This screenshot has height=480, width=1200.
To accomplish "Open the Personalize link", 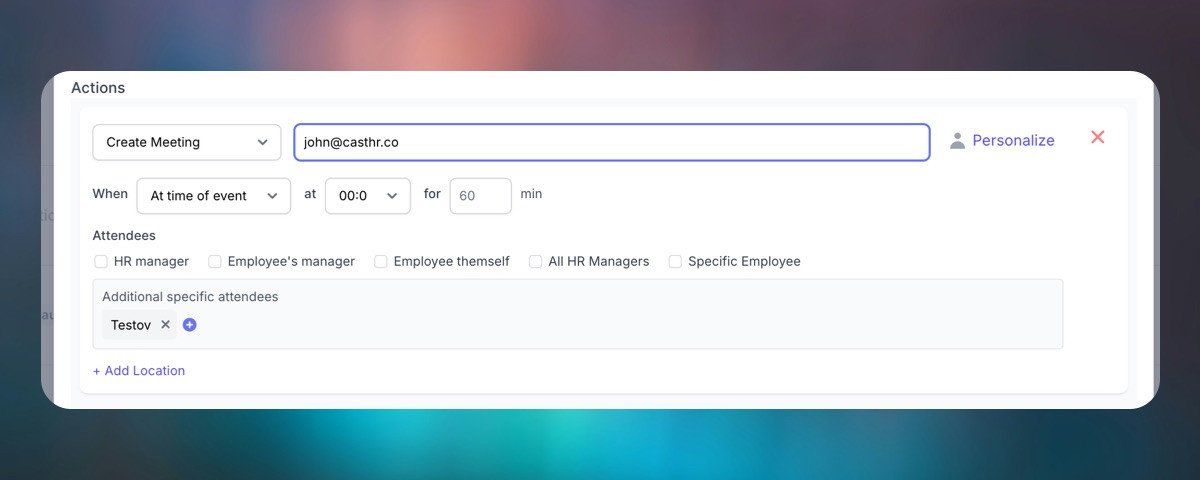I will coord(1013,141).
